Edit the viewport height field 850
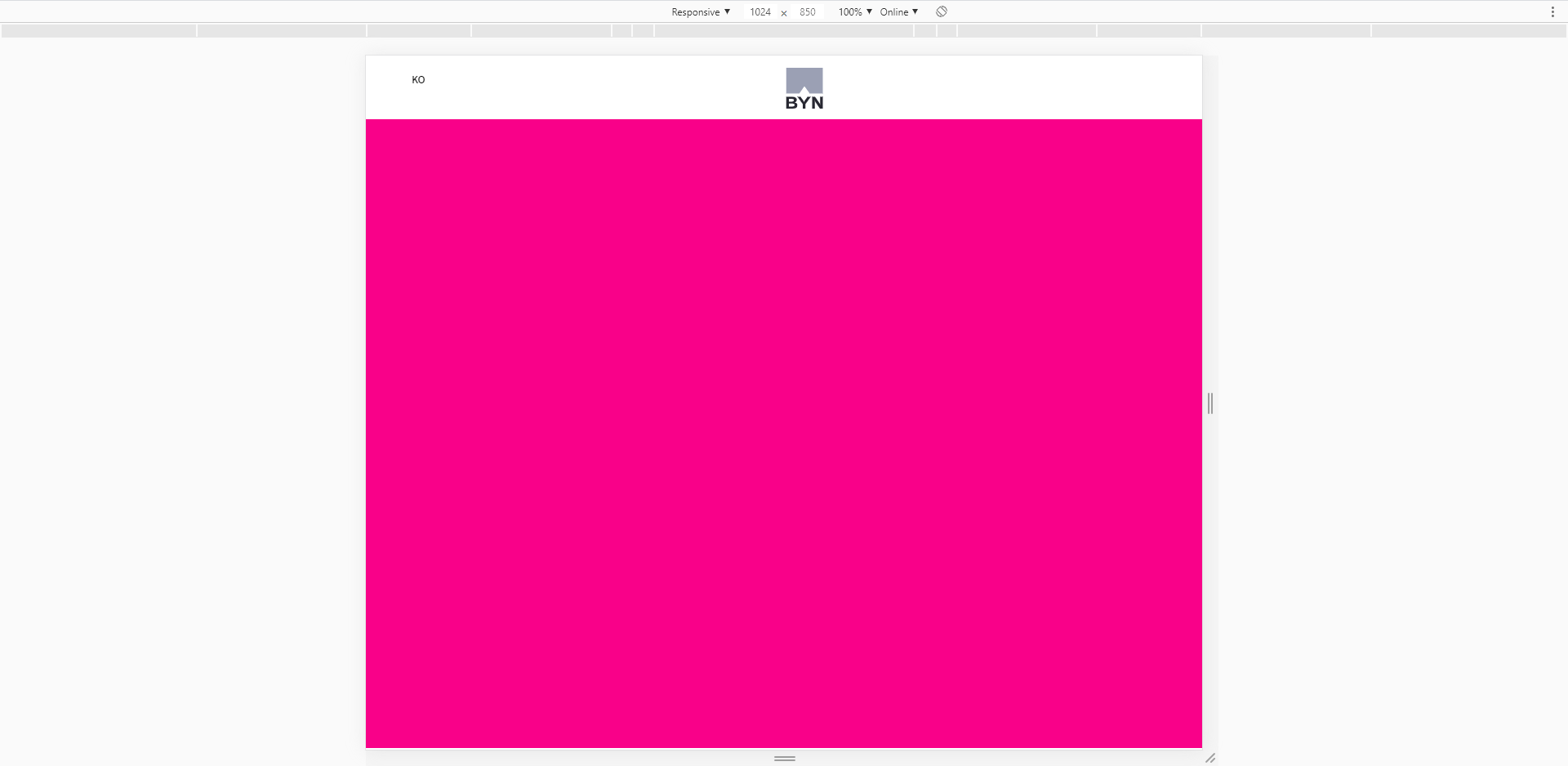The image size is (1568, 766). click(807, 11)
